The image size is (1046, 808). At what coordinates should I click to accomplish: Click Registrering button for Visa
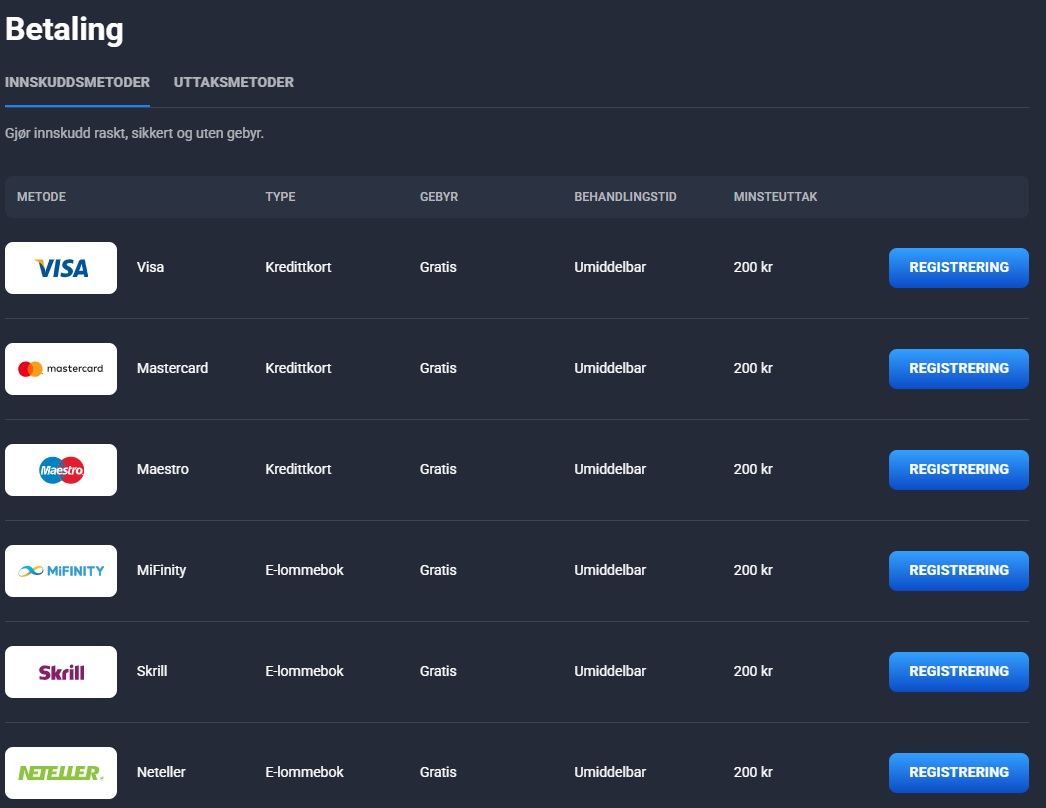(959, 268)
